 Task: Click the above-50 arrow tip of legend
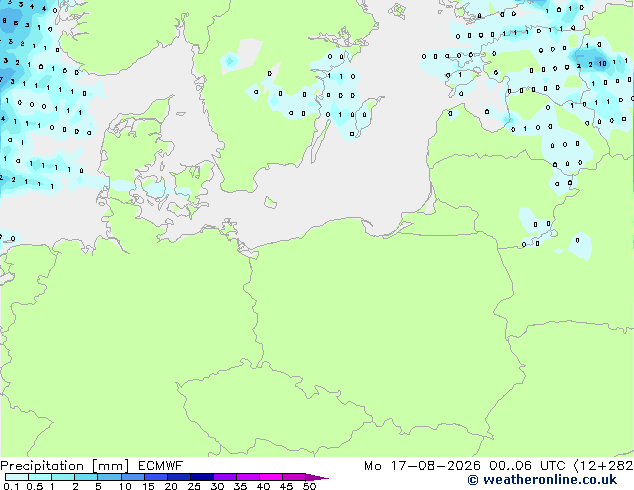(x=317, y=477)
